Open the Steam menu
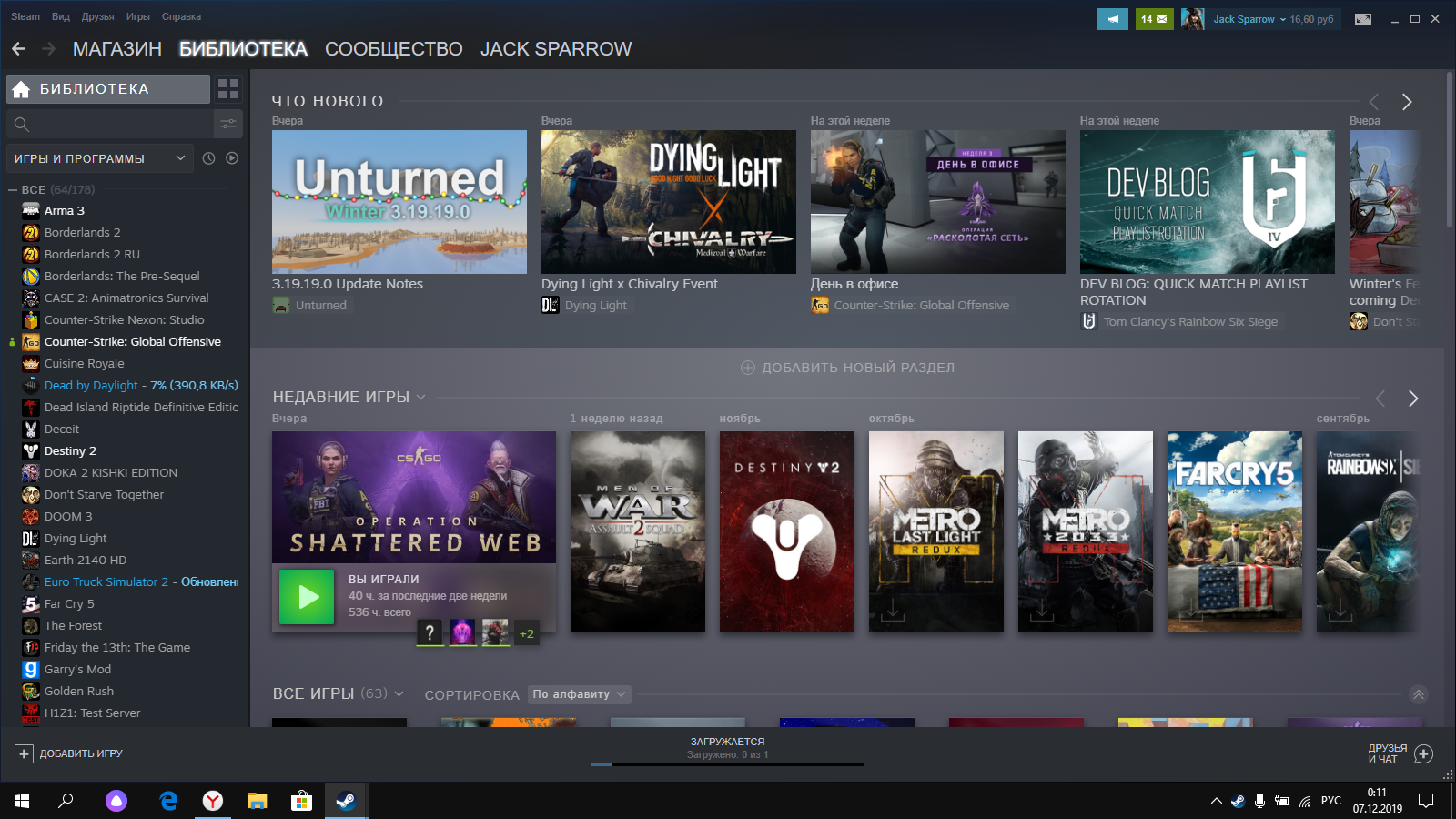This screenshot has height=819, width=1456. pos(25,16)
